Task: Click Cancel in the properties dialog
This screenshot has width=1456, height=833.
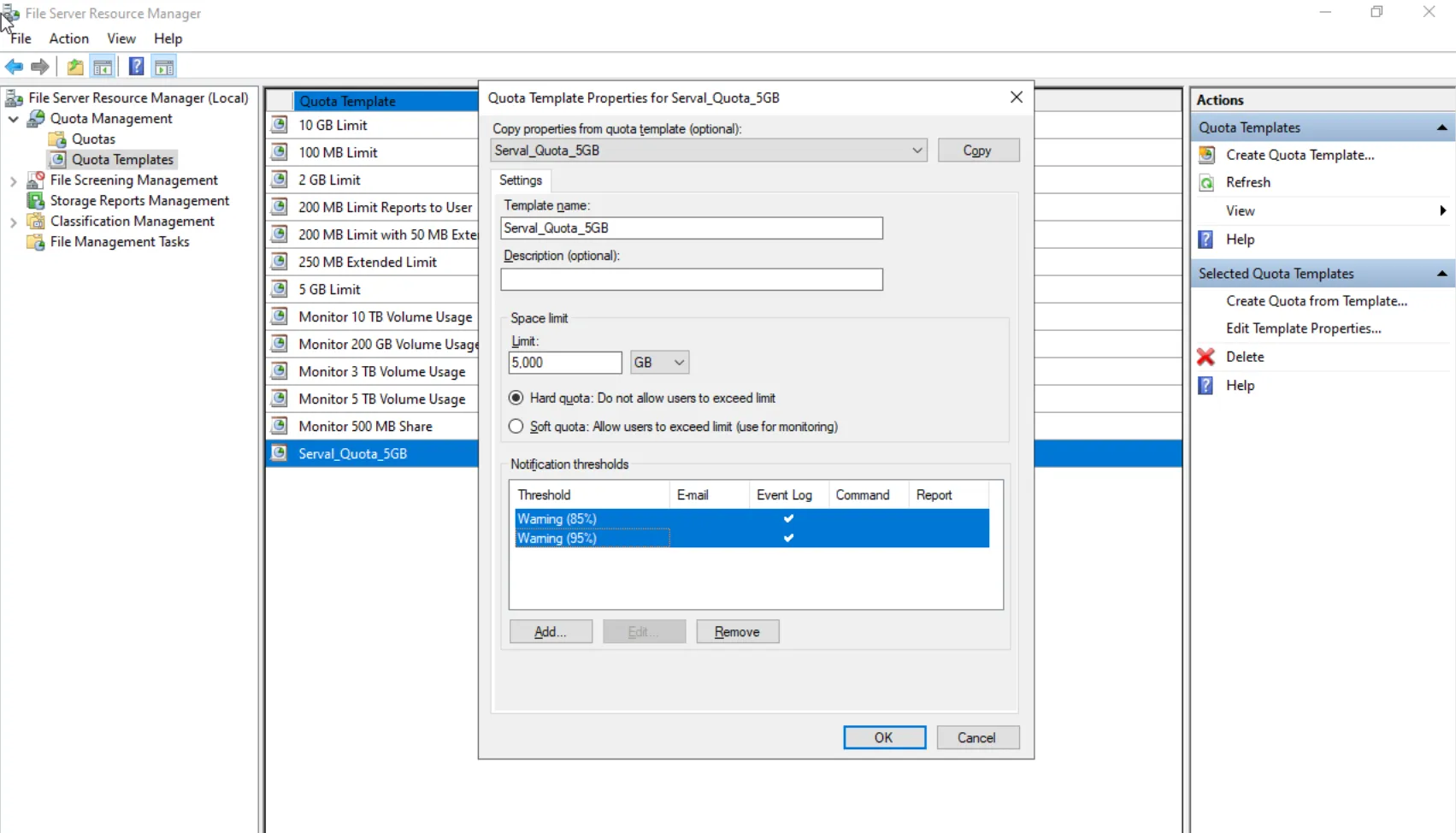Action: pos(977,738)
